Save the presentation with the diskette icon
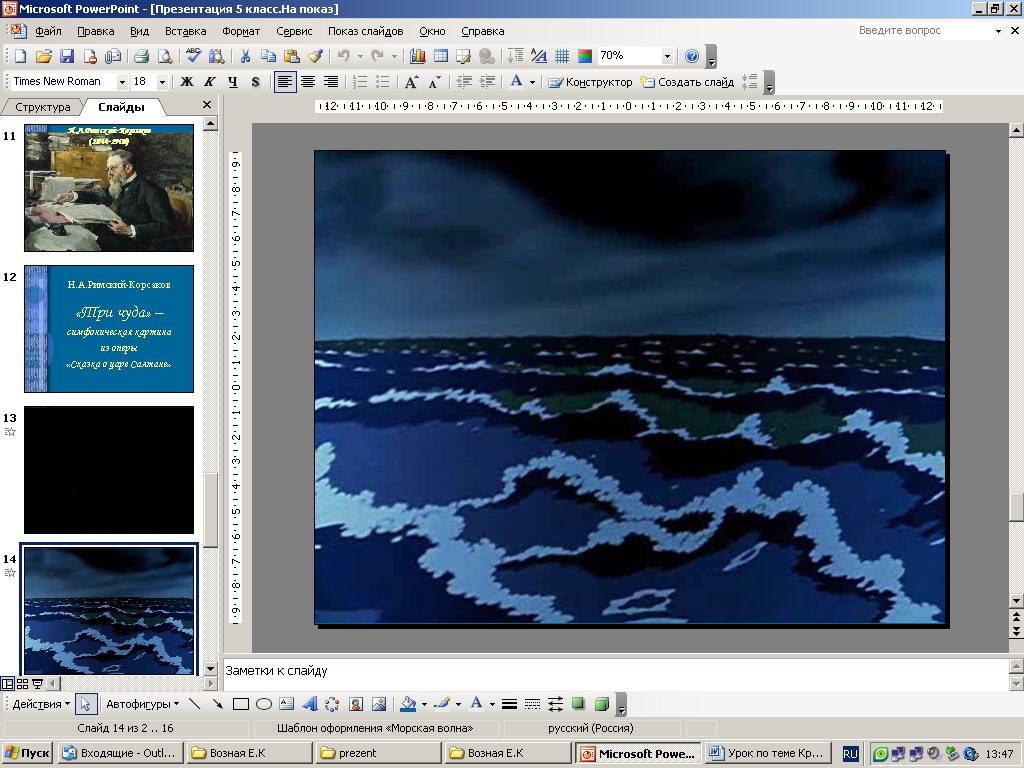1024x768 pixels. [67, 56]
